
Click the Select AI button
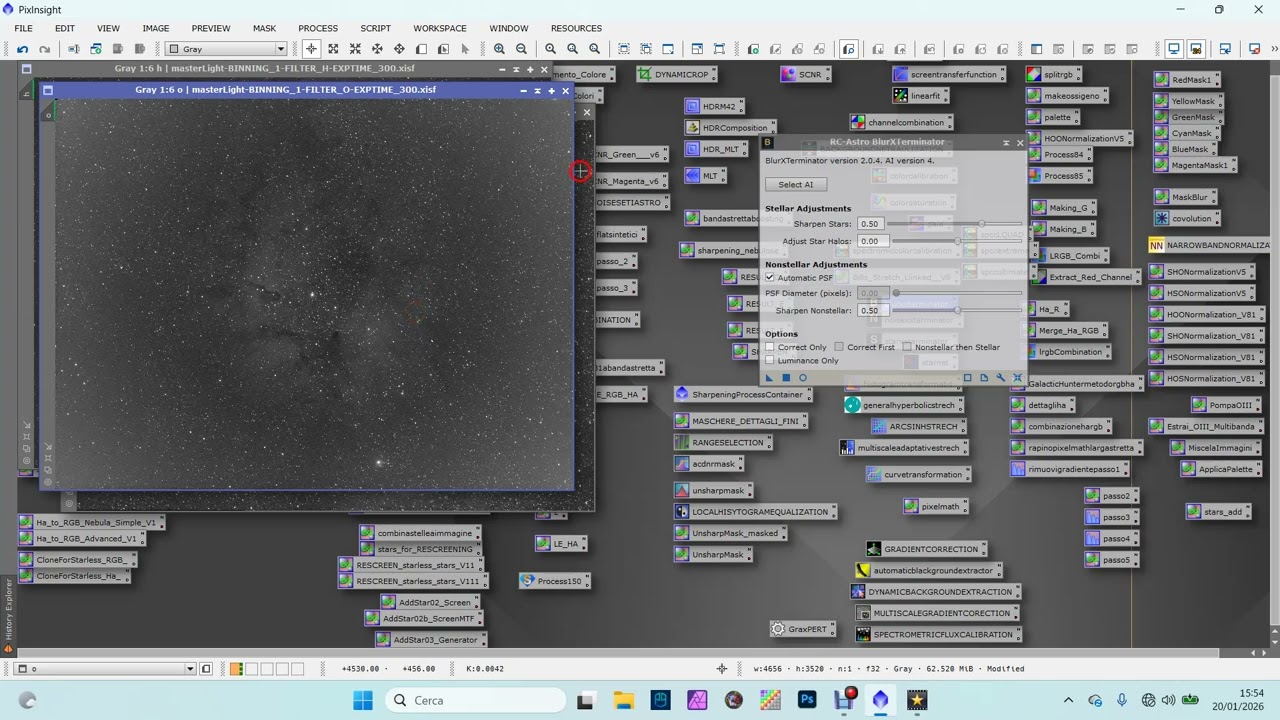point(796,184)
